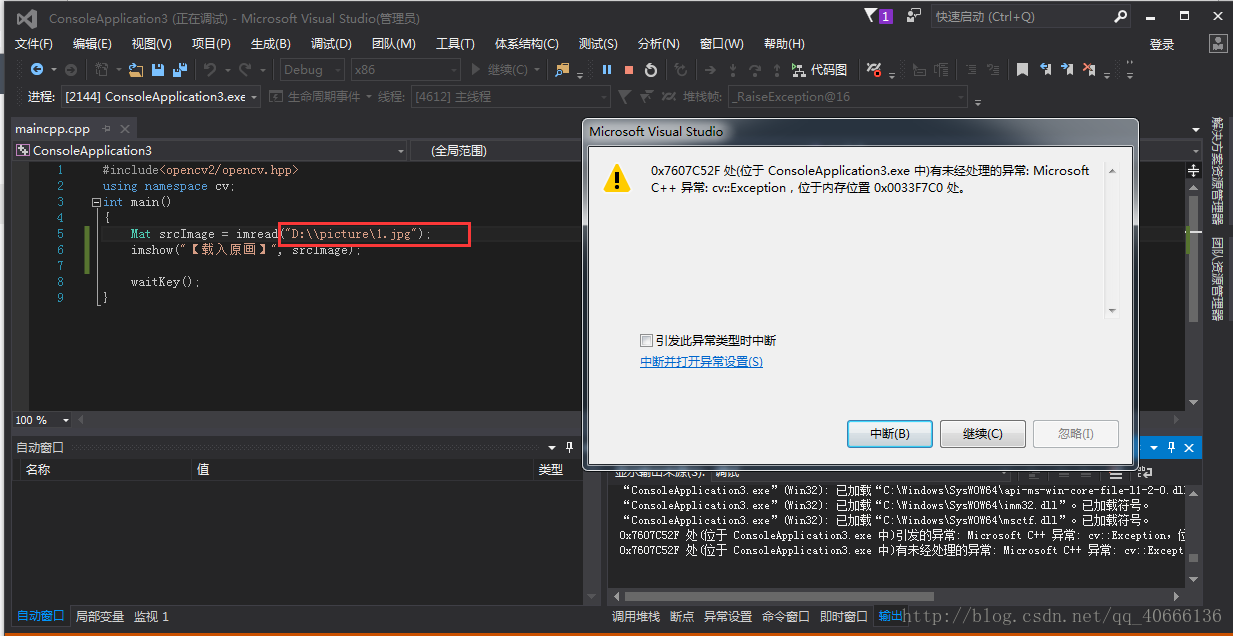Screen dimensions: 1233x636
Task: Switch to the 即时窗口 tab
Action: tap(844, 617)
